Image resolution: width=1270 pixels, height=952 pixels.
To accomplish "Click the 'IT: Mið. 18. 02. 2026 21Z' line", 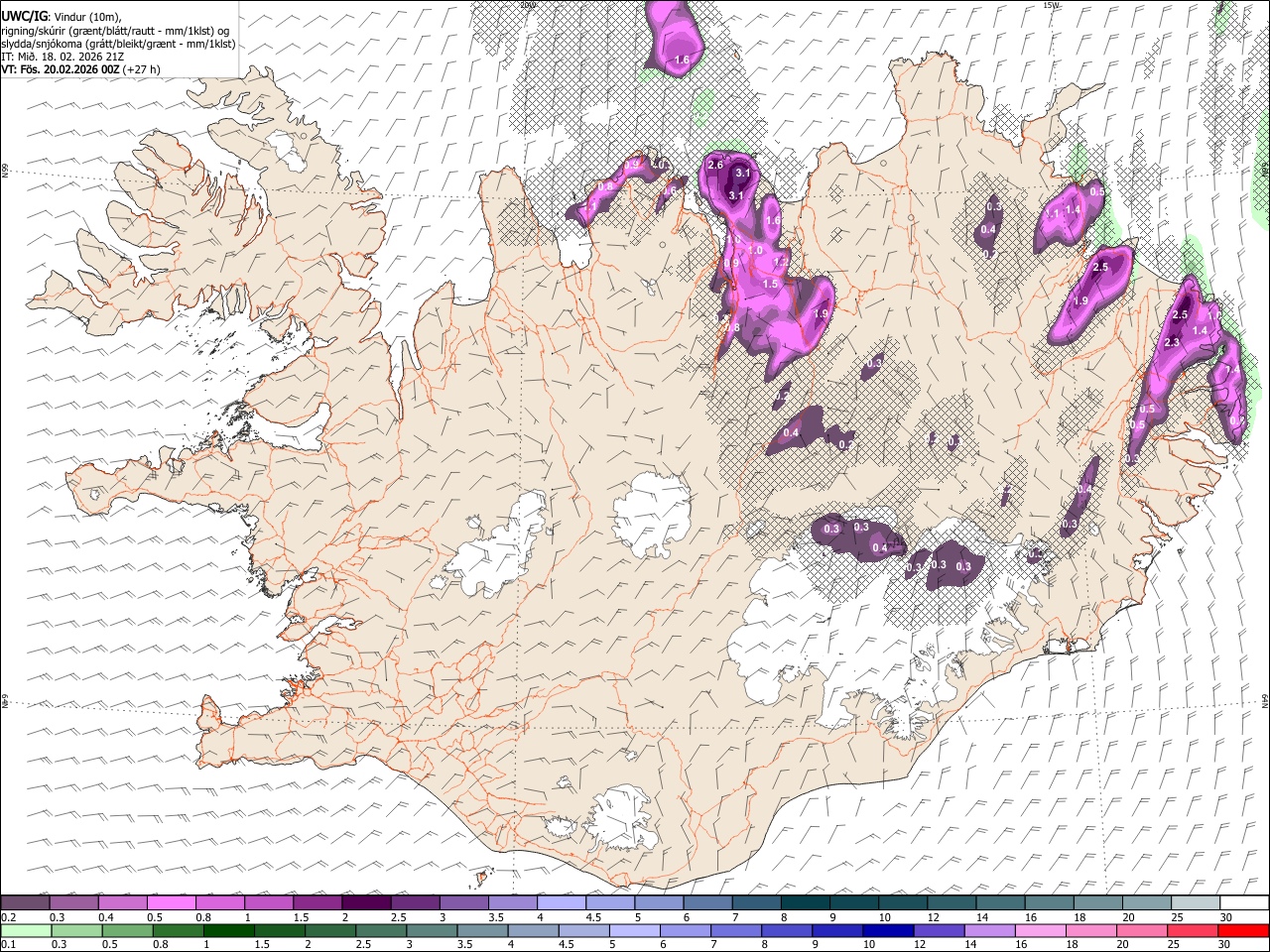I will [63, 57].
